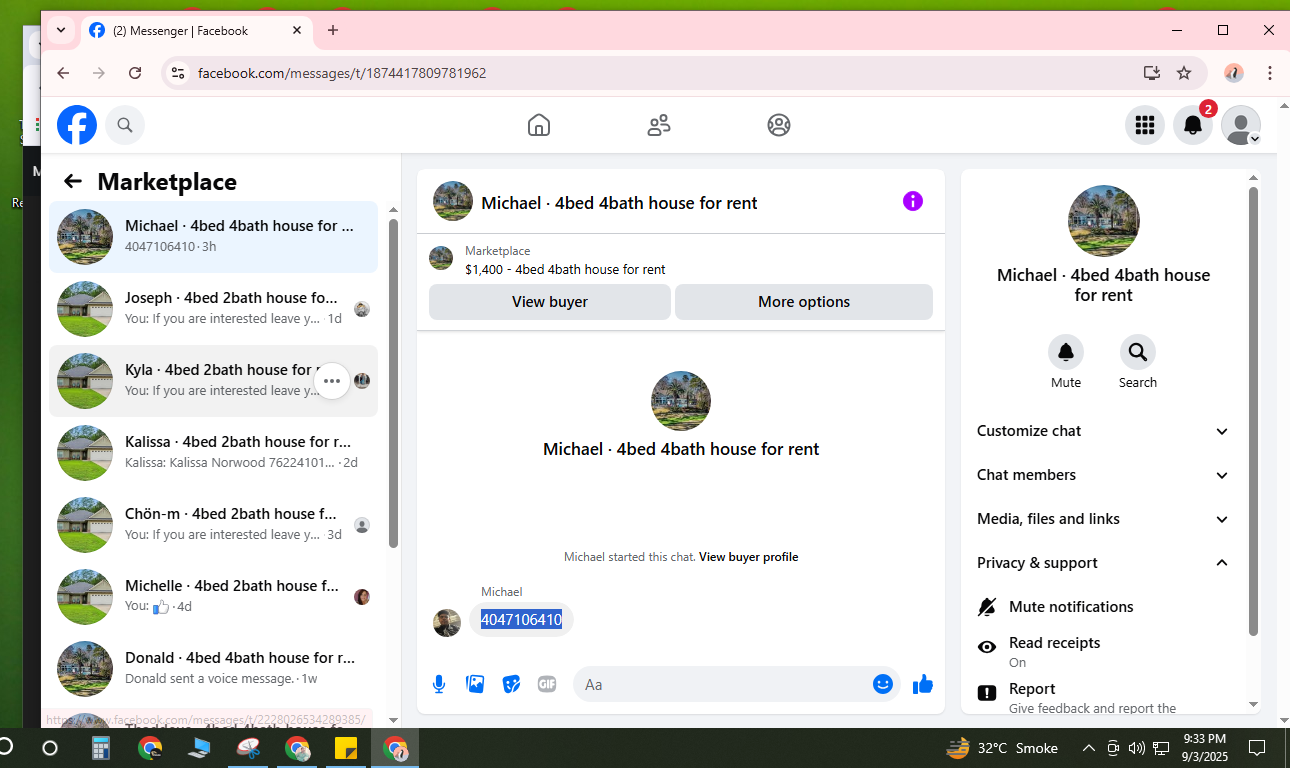Collapse the Privacy & support section
The width and height of the screenshot is (1290, 768).
1103,563
